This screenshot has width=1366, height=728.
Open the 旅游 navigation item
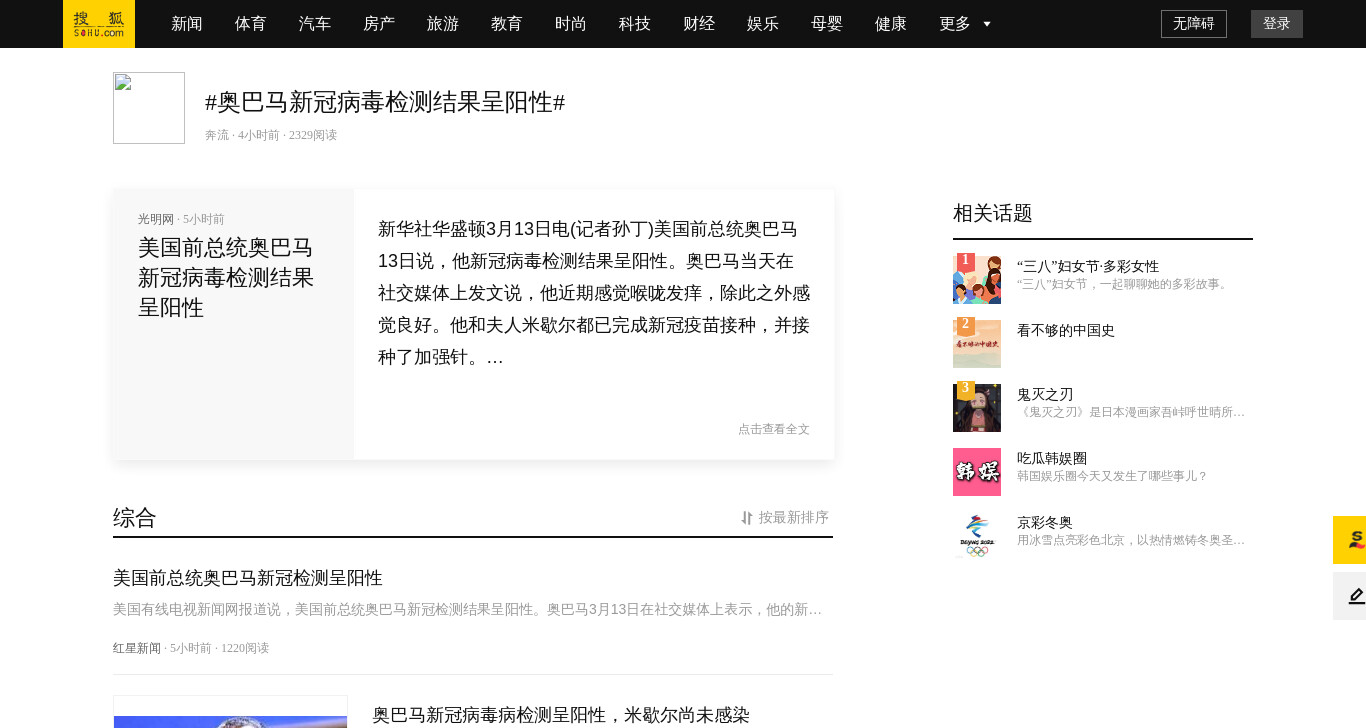(443, 24)
